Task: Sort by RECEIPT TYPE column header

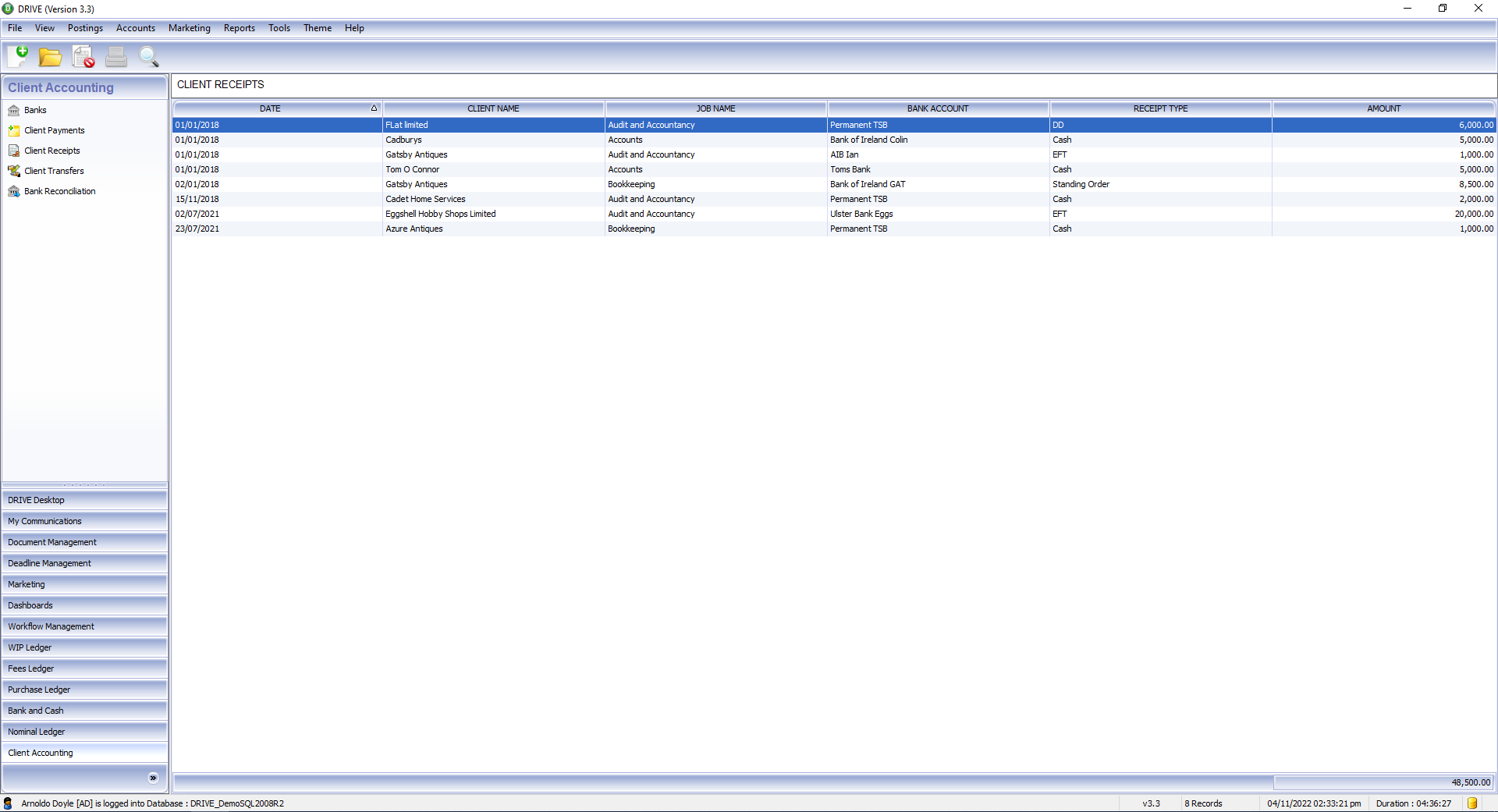Action: (1160, 108)
